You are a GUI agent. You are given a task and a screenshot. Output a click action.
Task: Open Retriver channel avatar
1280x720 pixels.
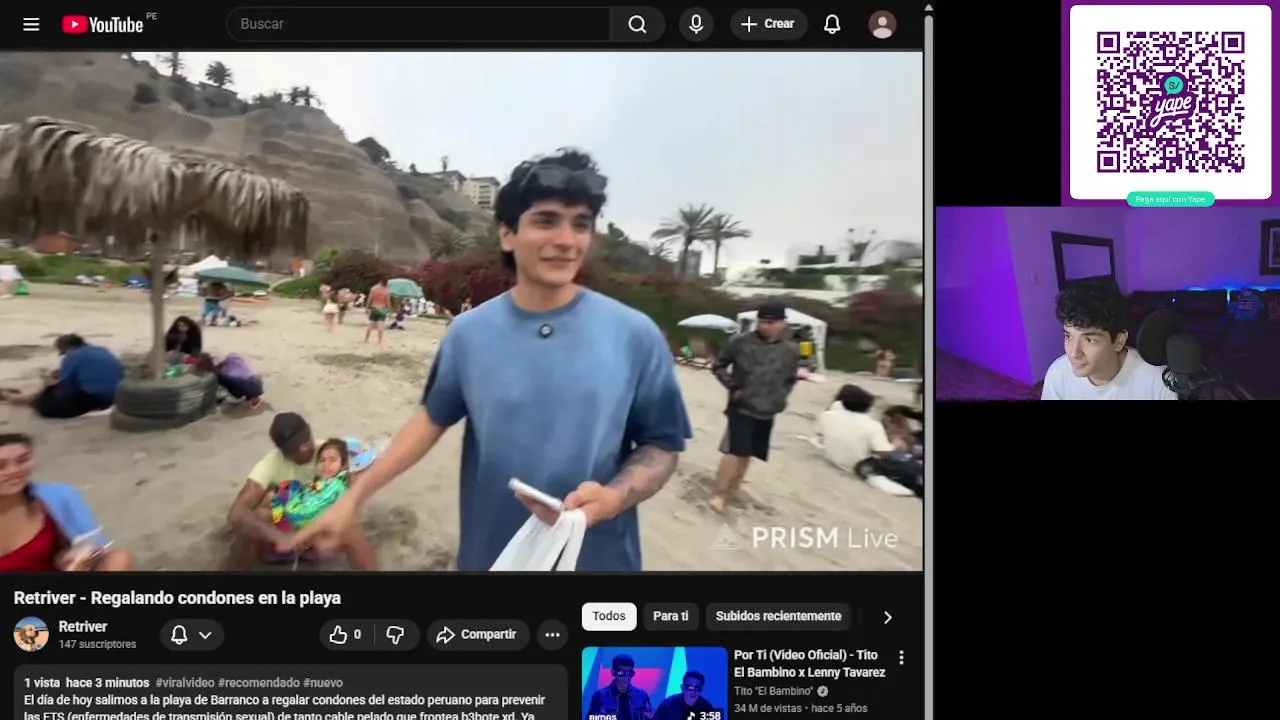31,635
